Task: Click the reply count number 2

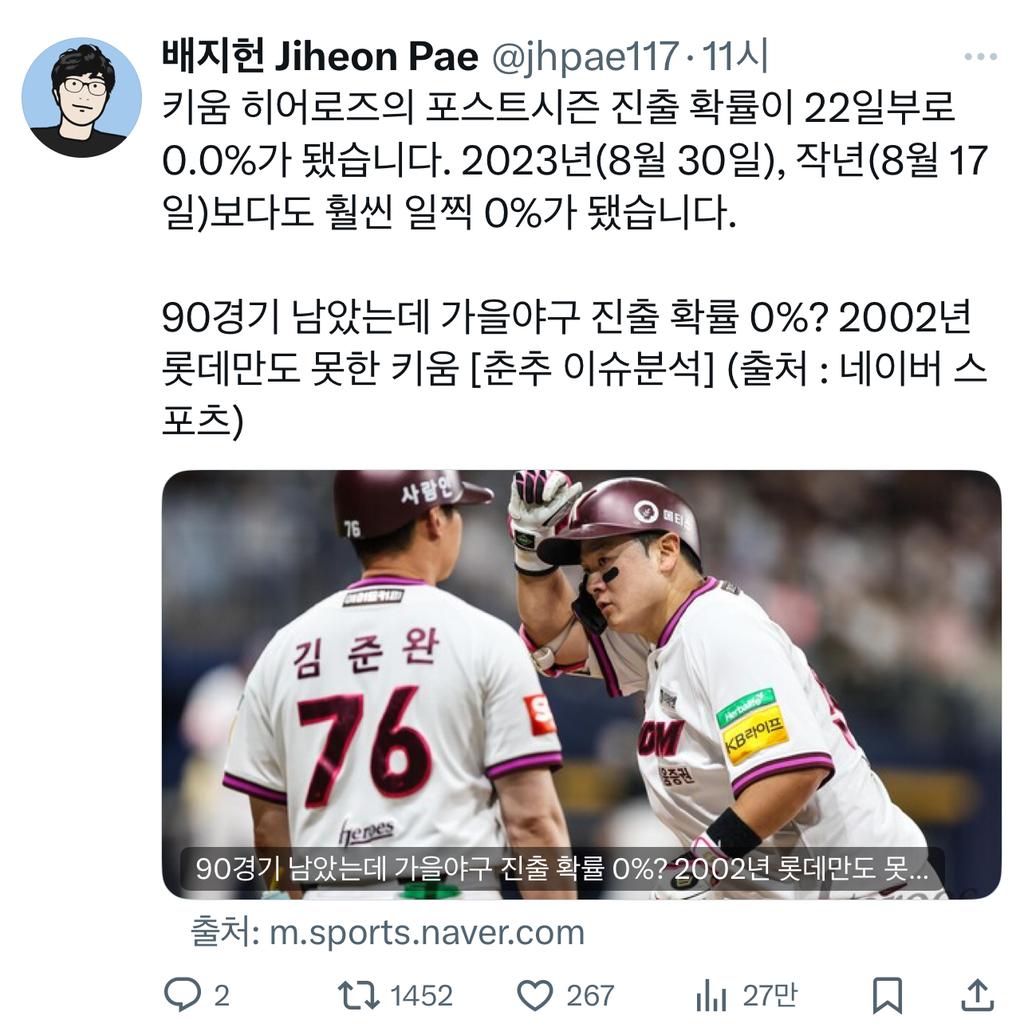Action: [222, 996]
